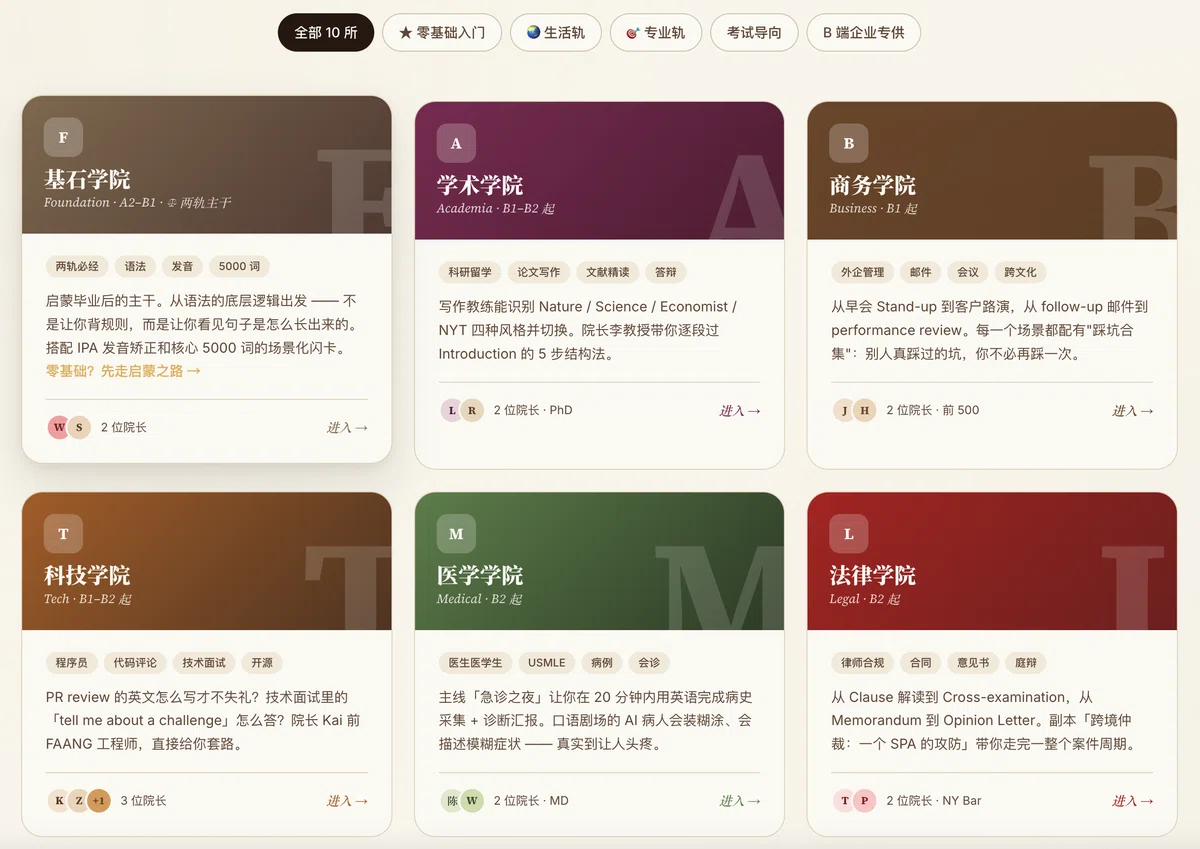
Task: Click the 程序员 tag
Action: click(x=72, y=662)
